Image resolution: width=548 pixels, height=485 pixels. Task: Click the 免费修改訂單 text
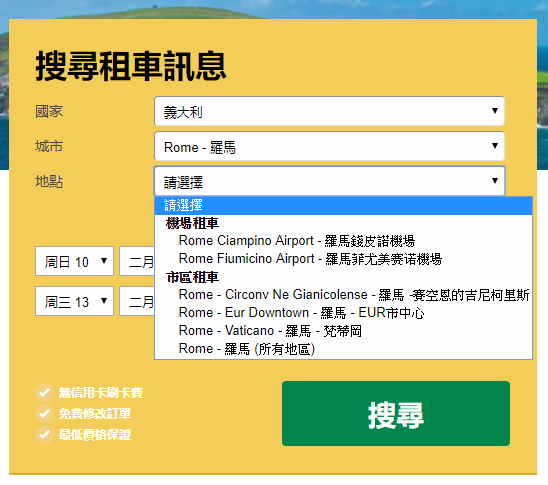[x=95, y=414]
